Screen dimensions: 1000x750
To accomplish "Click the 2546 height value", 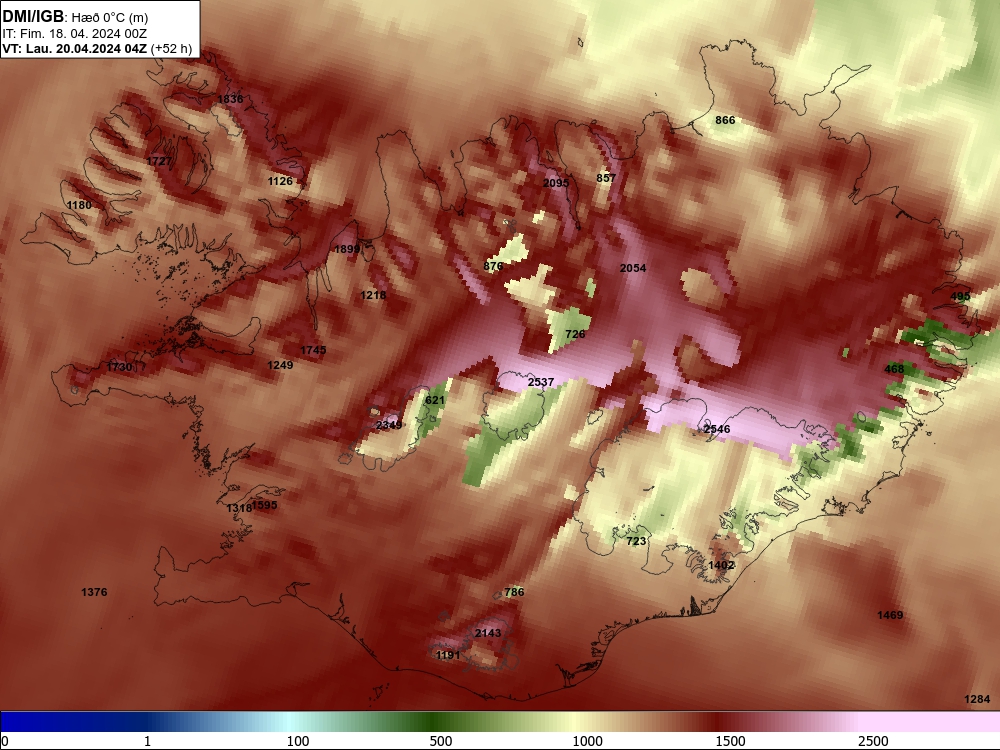I will pyautogui.click(x=717, y=429).
